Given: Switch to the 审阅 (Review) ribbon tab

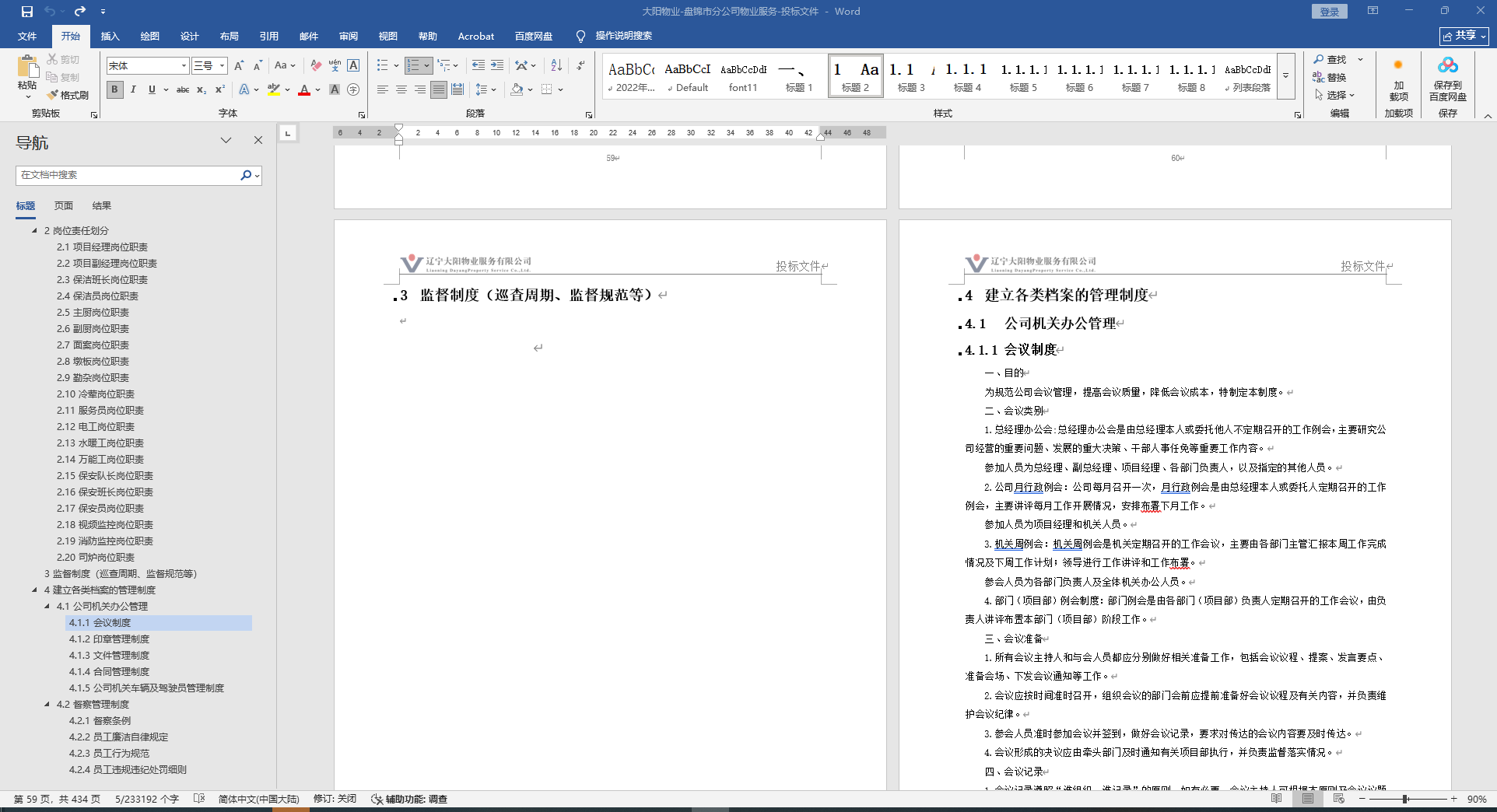Looking at the screenshot, I should click(349, 36).
